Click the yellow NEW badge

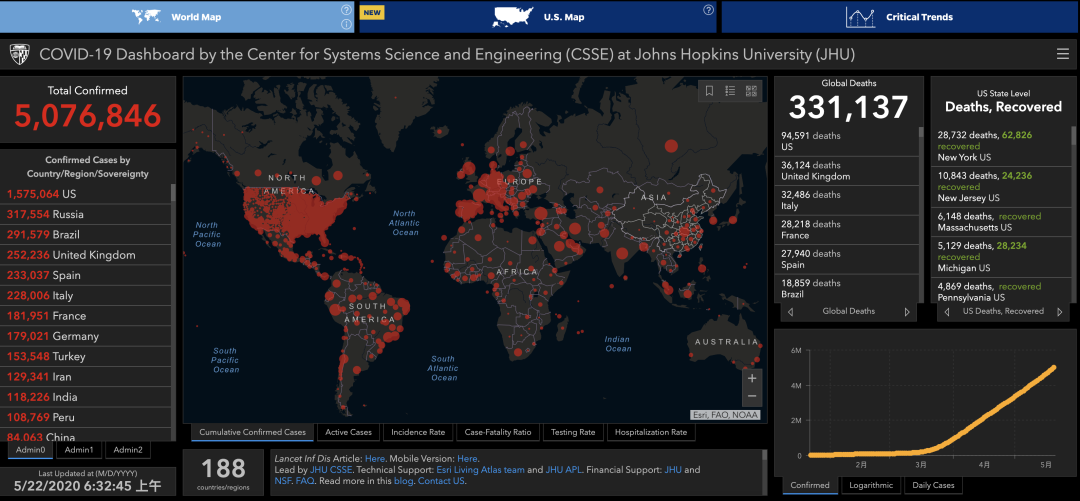pos(373,12)
